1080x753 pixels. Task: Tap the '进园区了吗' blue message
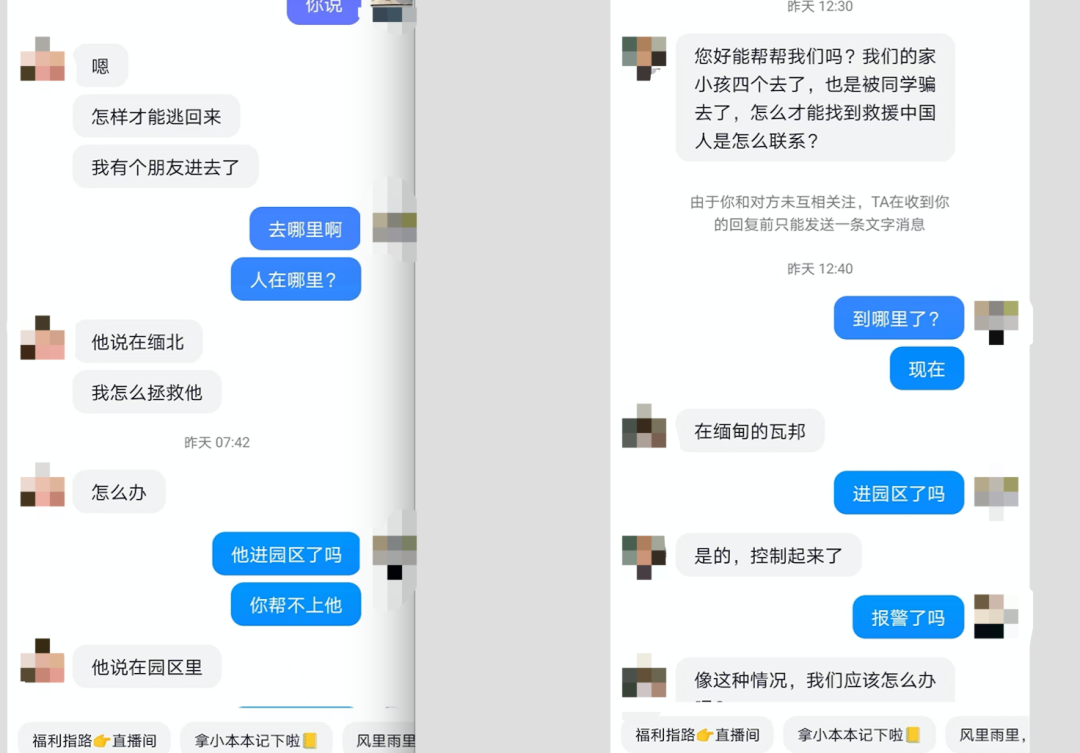coord(899,493)
